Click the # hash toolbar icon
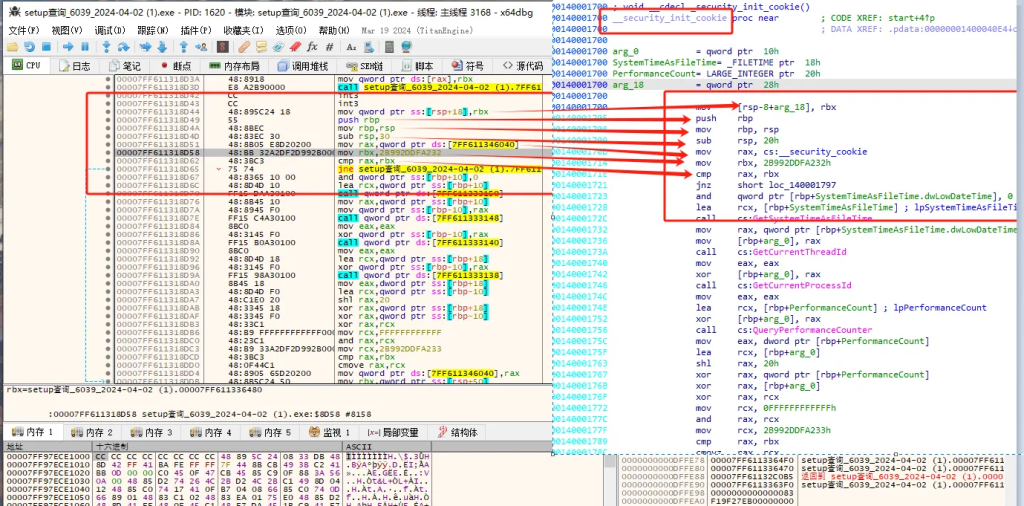1024x506 pixels. (329, 47)
